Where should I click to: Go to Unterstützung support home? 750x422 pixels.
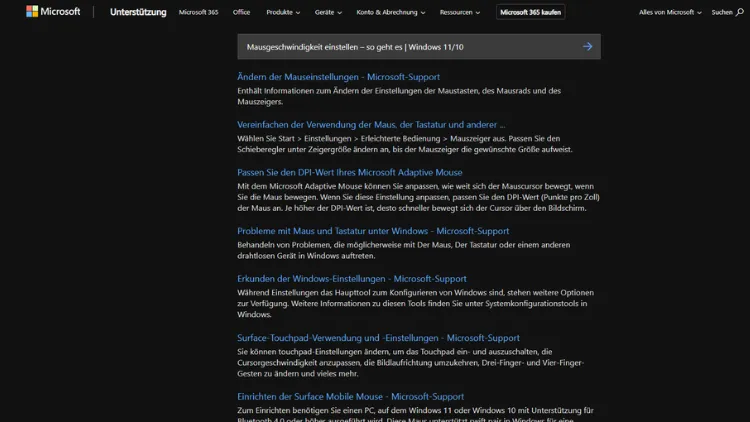(x=138, y=12)
